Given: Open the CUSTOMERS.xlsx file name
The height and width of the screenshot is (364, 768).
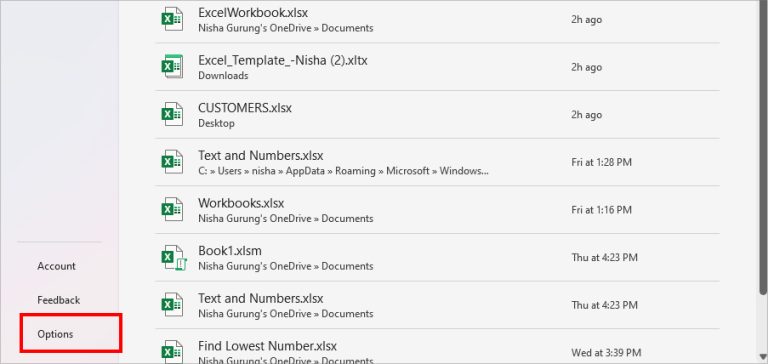Looking at the screenshot, I should click(x=244, y=108).
